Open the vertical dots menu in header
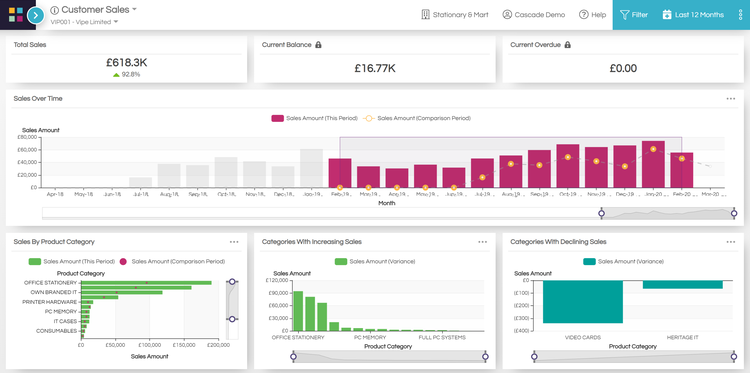 [740, 15]
